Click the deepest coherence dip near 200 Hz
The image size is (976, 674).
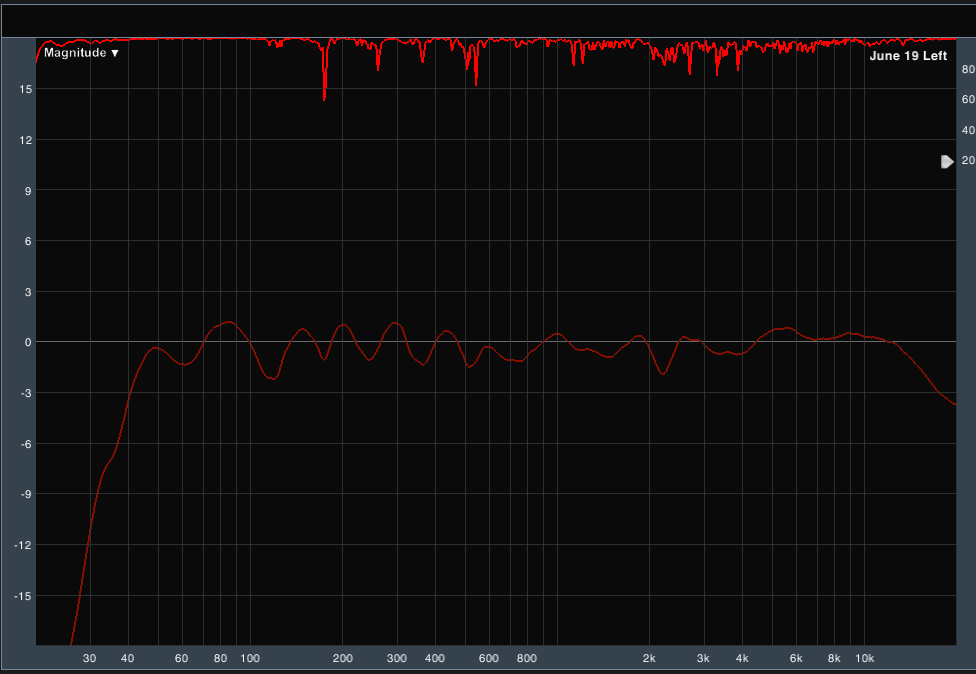pos(324,98)
